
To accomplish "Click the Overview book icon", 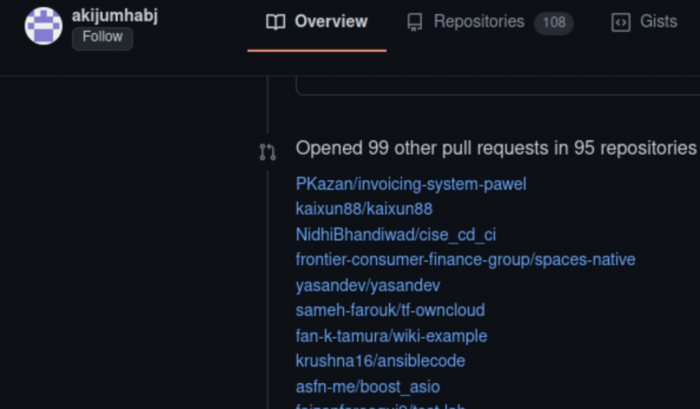I will coord(276,22).
